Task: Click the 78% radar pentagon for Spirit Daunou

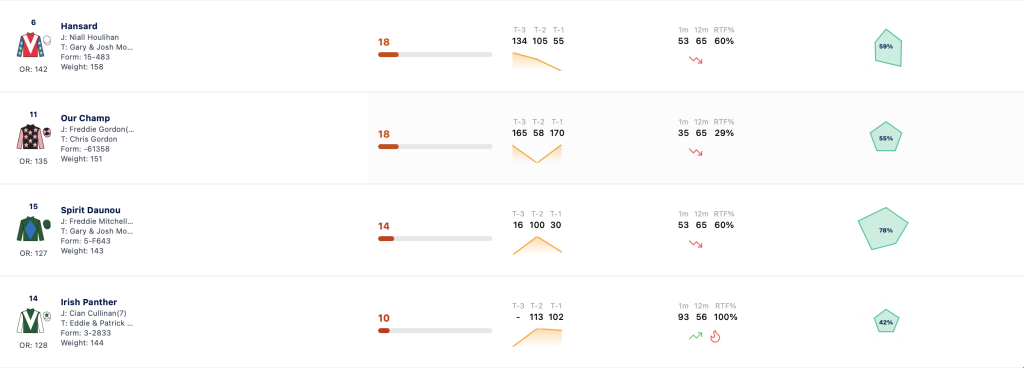Action: (883, 229)
